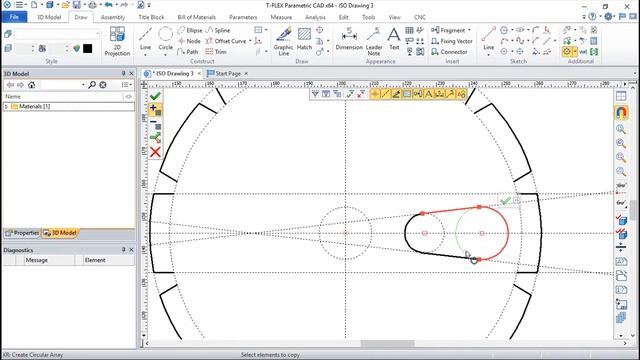Viewport: 640px width, 360px height.
Task: Cancel command with red X icon
Action: pyautogui.click(x=155, y=152)
